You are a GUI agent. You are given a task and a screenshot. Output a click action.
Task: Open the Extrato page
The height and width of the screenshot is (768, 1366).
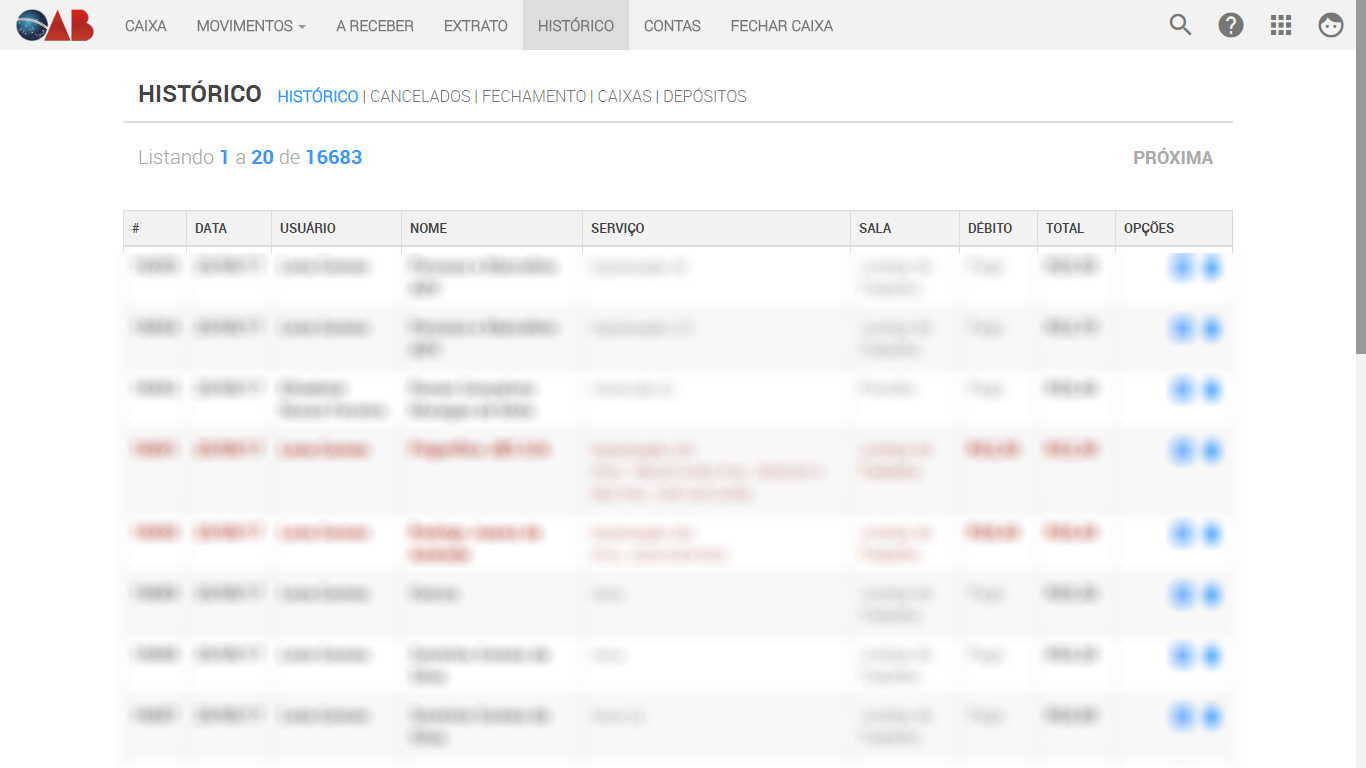pos(476,26)
